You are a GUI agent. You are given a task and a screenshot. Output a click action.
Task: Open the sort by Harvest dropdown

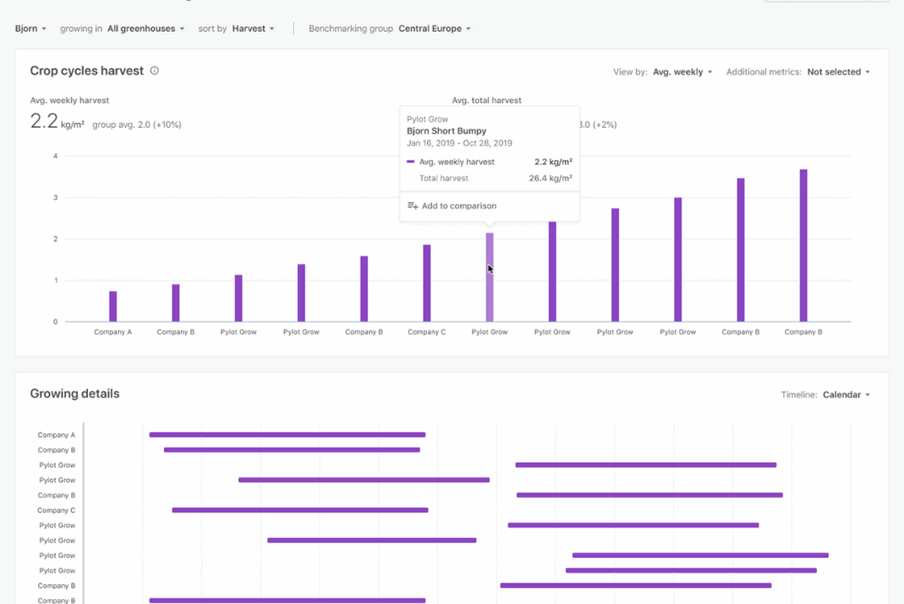tap(252, 29)
